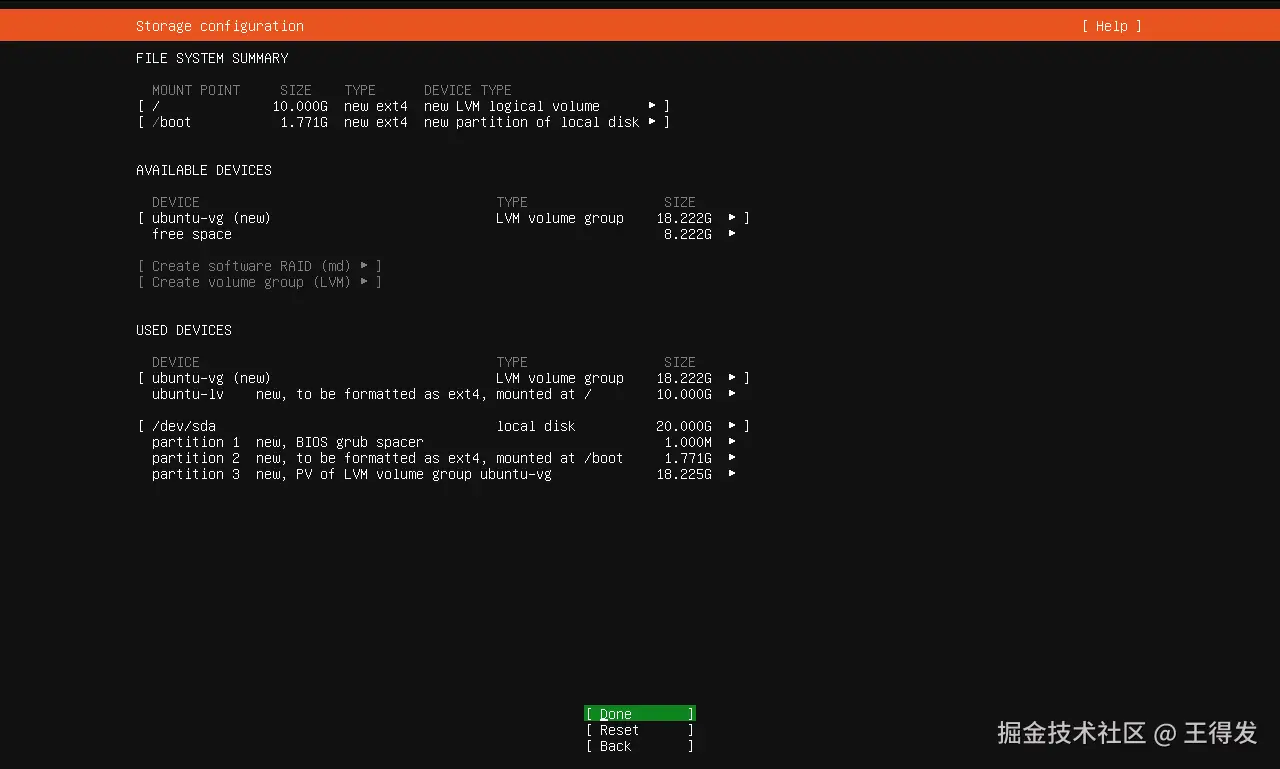The height and width of the screenshot is (769, 1280).
Task: Select partition 2 row
Action: 444,458
